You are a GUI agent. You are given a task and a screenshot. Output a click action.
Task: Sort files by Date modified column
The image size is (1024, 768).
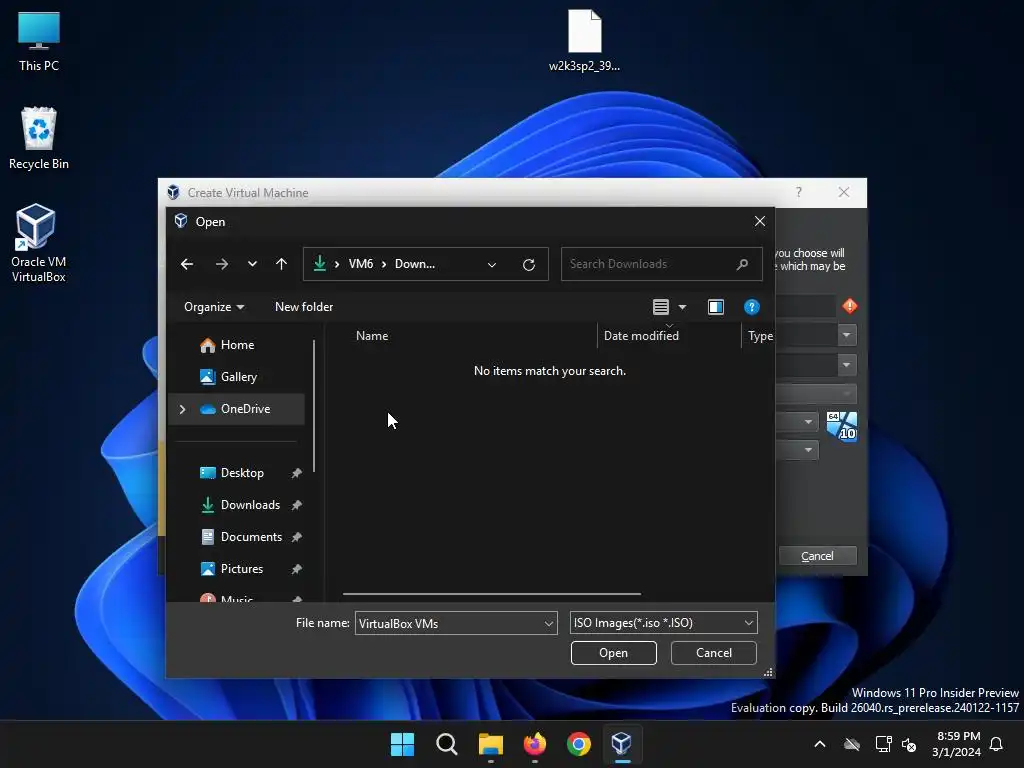669,336
